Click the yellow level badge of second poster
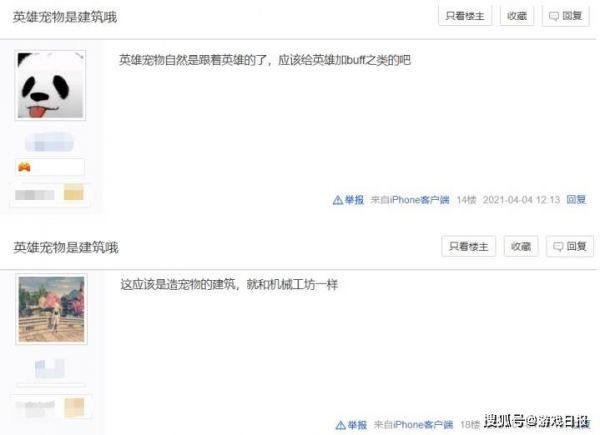Screen dimensions: 600x435 point(74,407)
